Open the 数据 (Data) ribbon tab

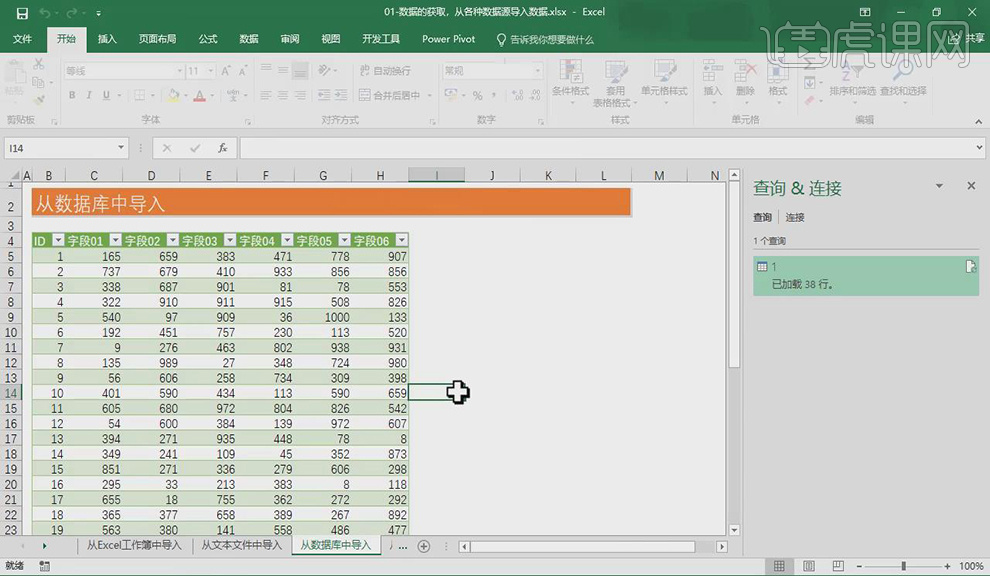pyautogui.click(x=249, y=39)
